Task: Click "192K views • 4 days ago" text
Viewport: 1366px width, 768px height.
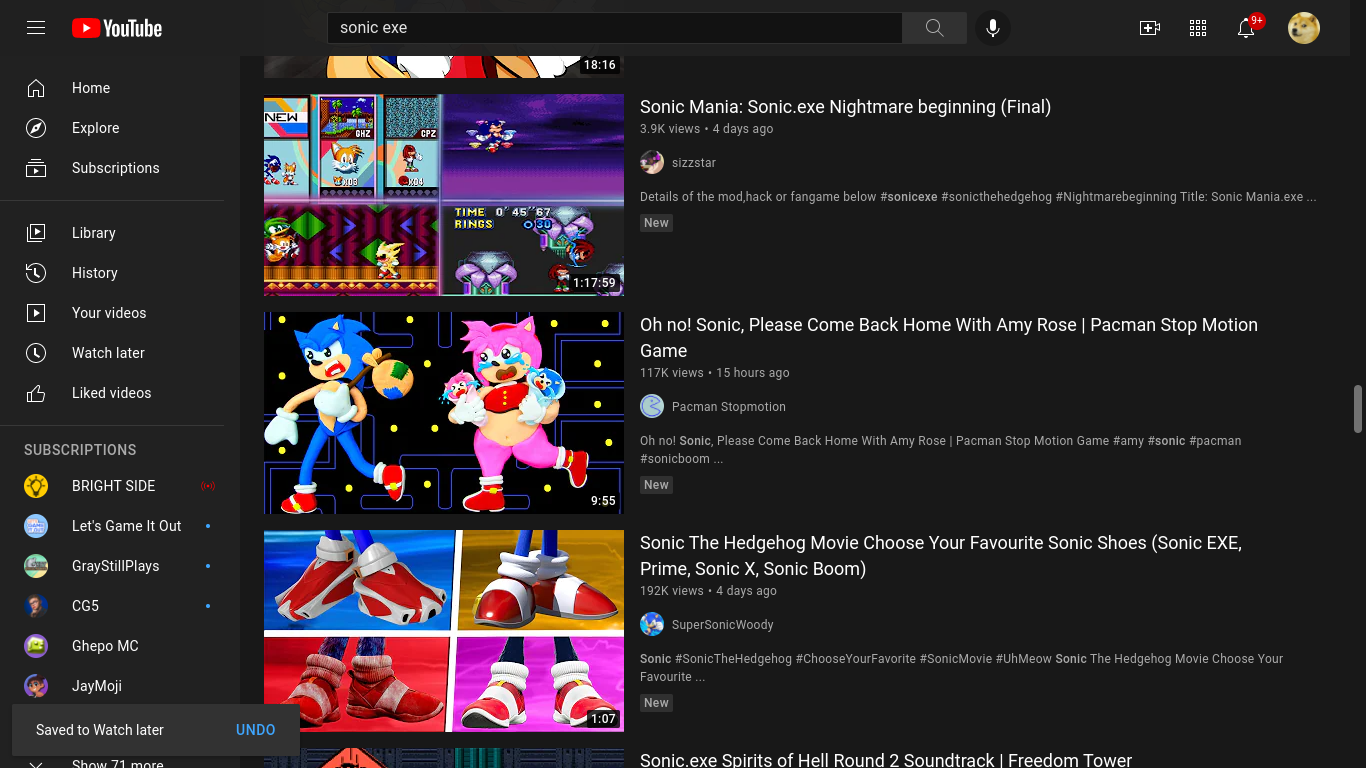Action: (709, 591)
